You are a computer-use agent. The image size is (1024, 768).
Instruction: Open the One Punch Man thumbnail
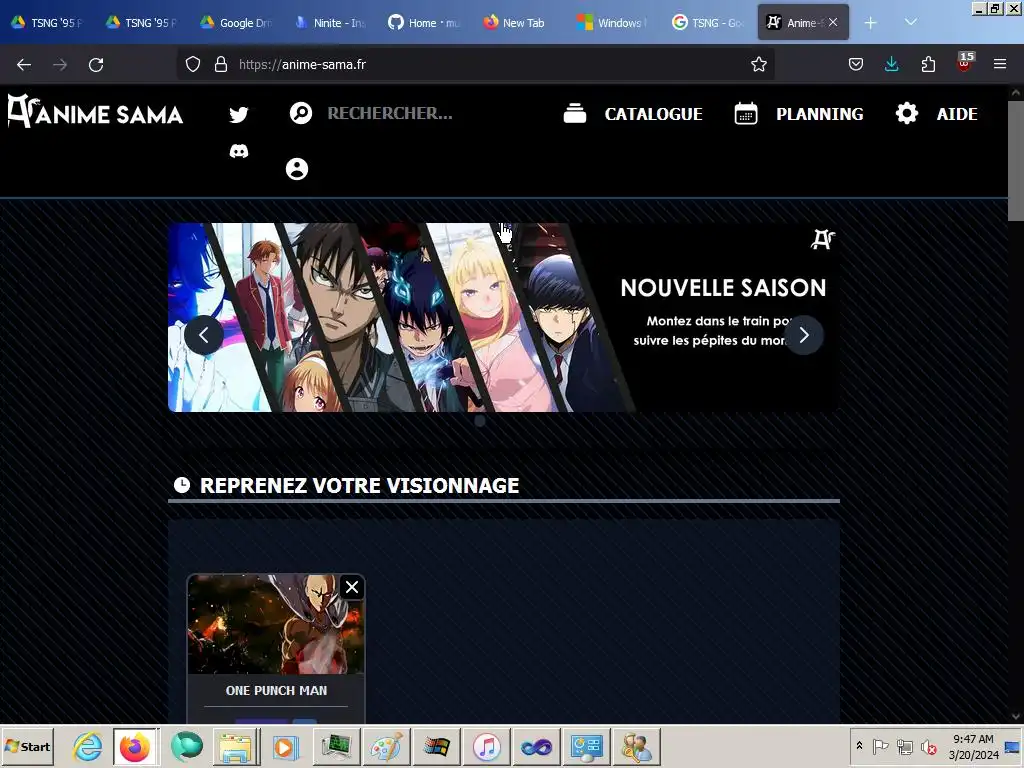pyautogui.click(x=276, y=624)
